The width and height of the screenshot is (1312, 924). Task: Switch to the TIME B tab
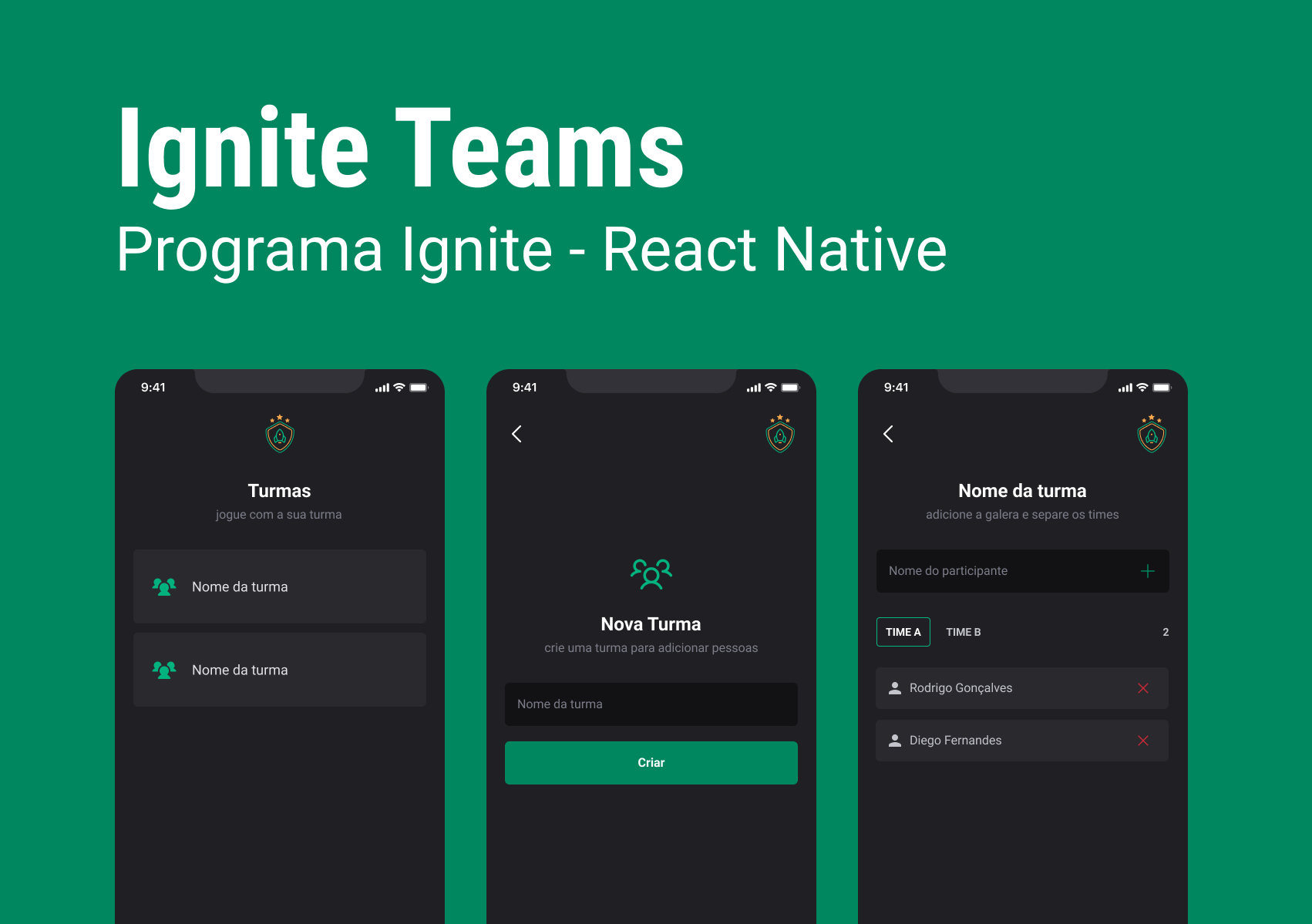click(x=964, y=632)
